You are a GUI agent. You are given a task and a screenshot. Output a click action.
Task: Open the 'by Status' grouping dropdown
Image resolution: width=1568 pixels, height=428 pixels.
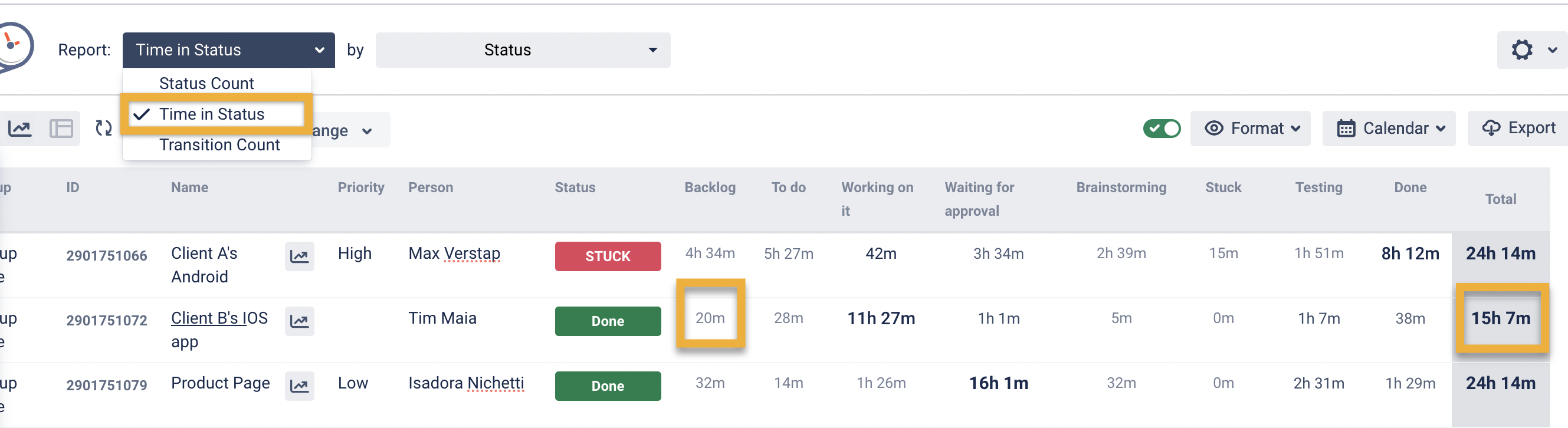pyautogui.click(x=522, y=50)
